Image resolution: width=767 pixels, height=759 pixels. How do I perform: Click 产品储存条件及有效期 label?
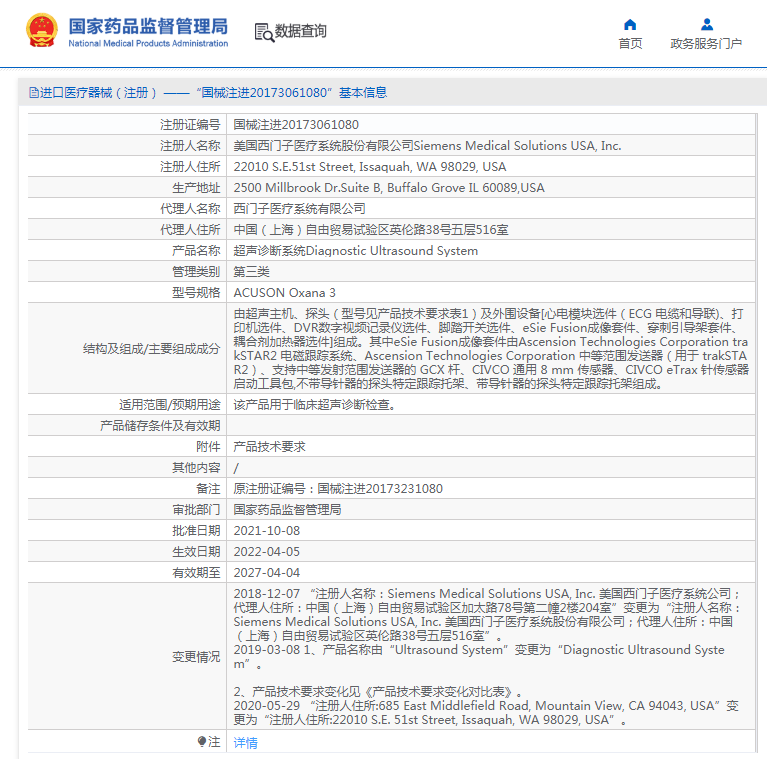point(160,426)
